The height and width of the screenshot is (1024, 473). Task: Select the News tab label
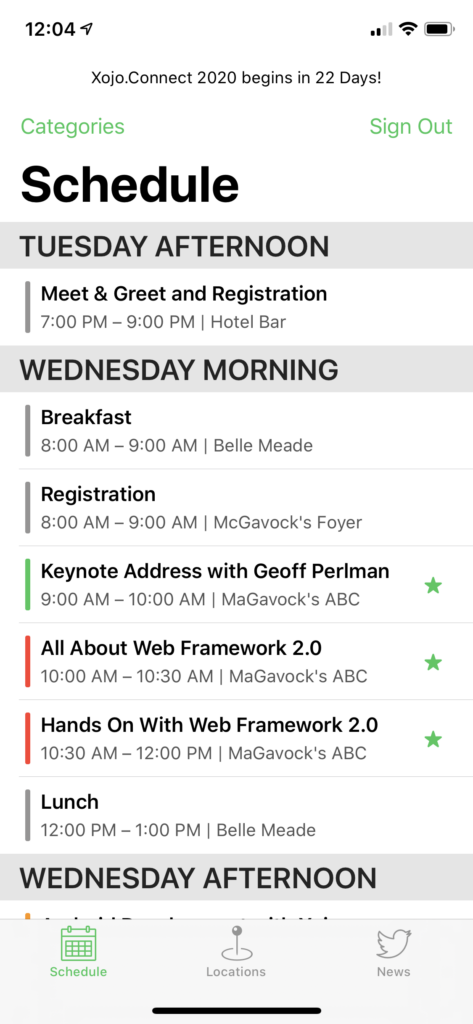click(393, 972)
